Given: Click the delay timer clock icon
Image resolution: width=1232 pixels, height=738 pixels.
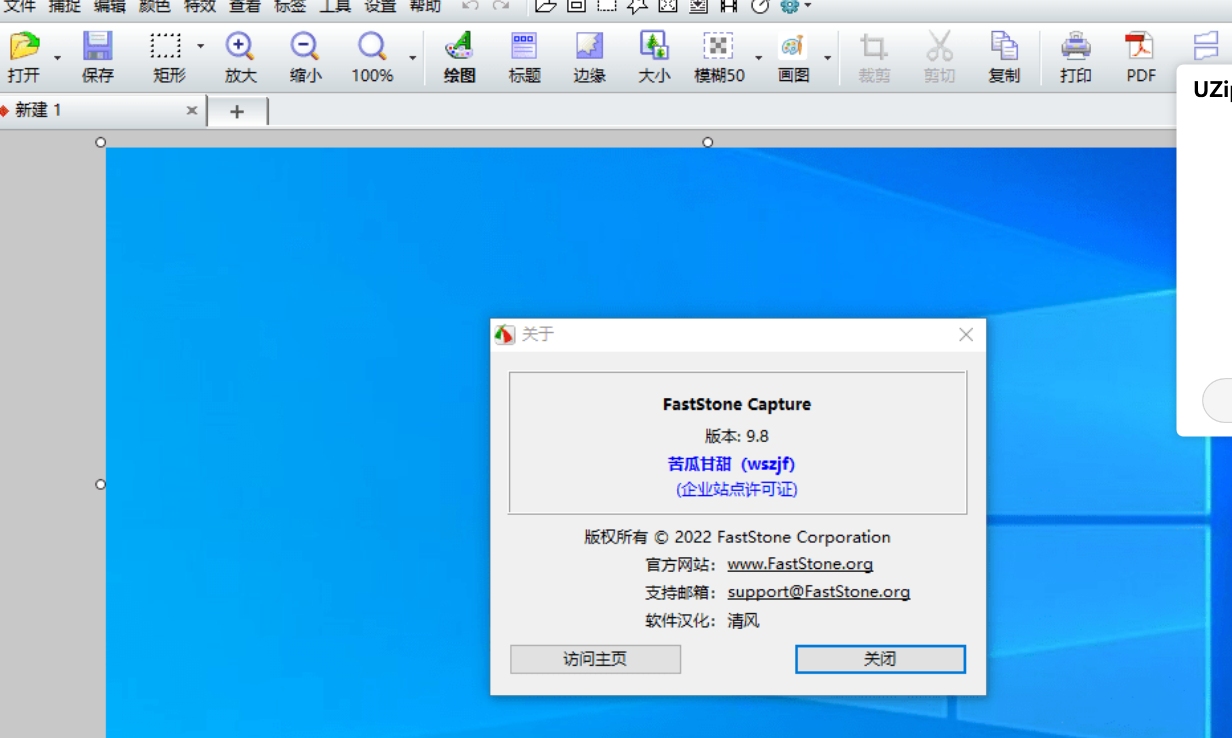Looking at the screenshot, I should click(x=760, y=6).
